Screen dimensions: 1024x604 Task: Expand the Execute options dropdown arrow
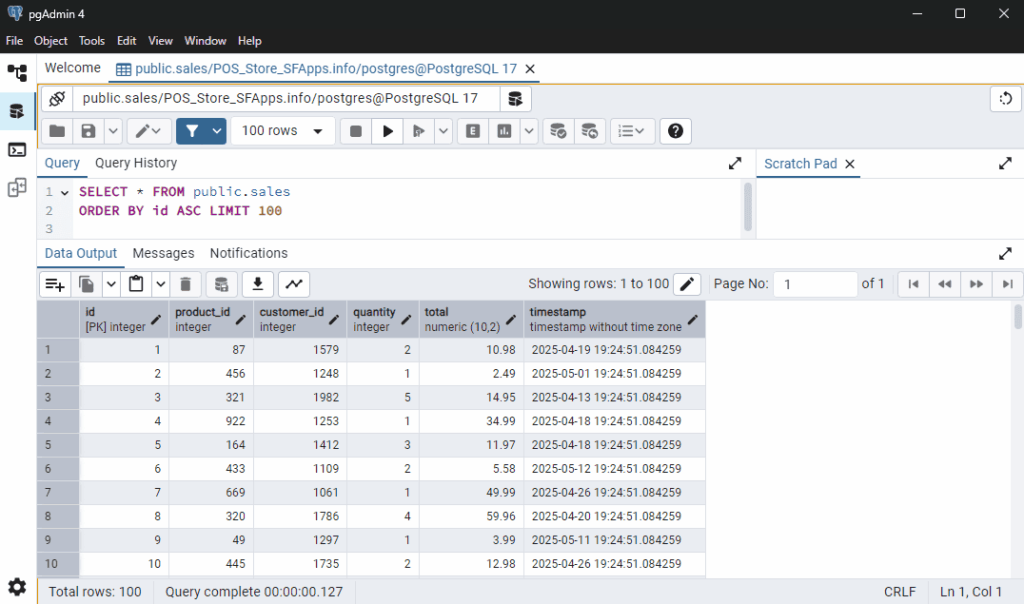pyautogui.click(x=443, y=131)
